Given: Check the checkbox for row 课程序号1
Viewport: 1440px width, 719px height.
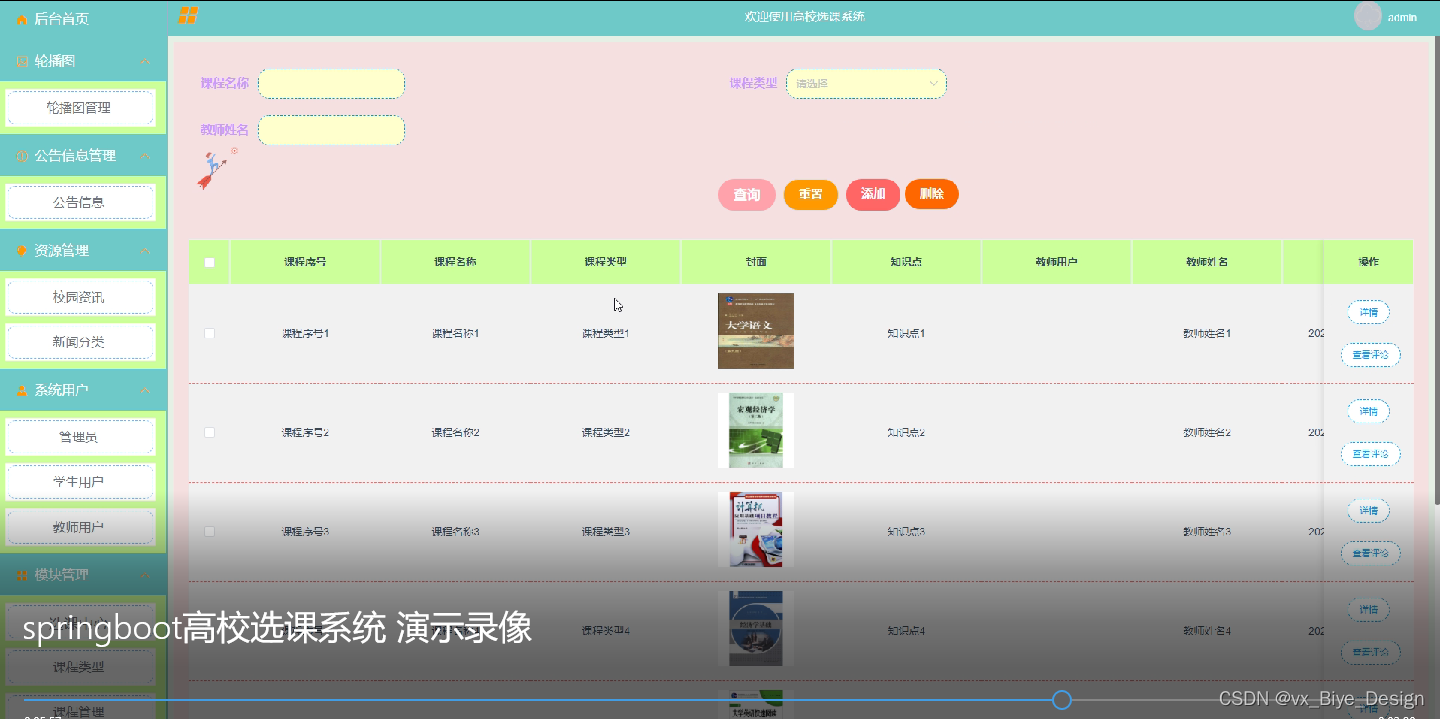Looking at the screenshot, I should pyautogui.click(x=209, y=333).
